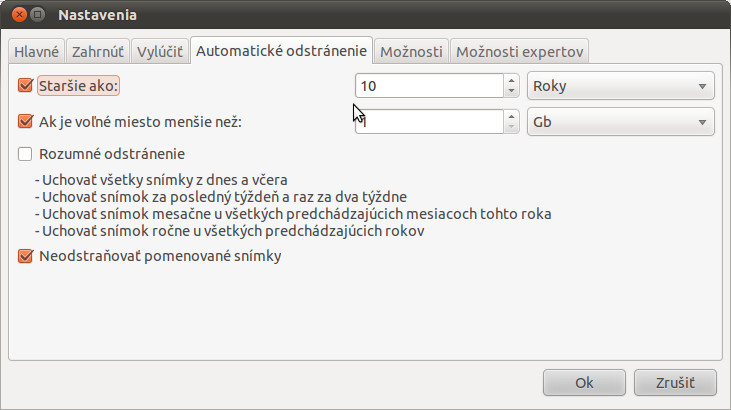Select the Vylúčiť tab
The width and height of the screenshot is (731, 410).
pos(159,51)
